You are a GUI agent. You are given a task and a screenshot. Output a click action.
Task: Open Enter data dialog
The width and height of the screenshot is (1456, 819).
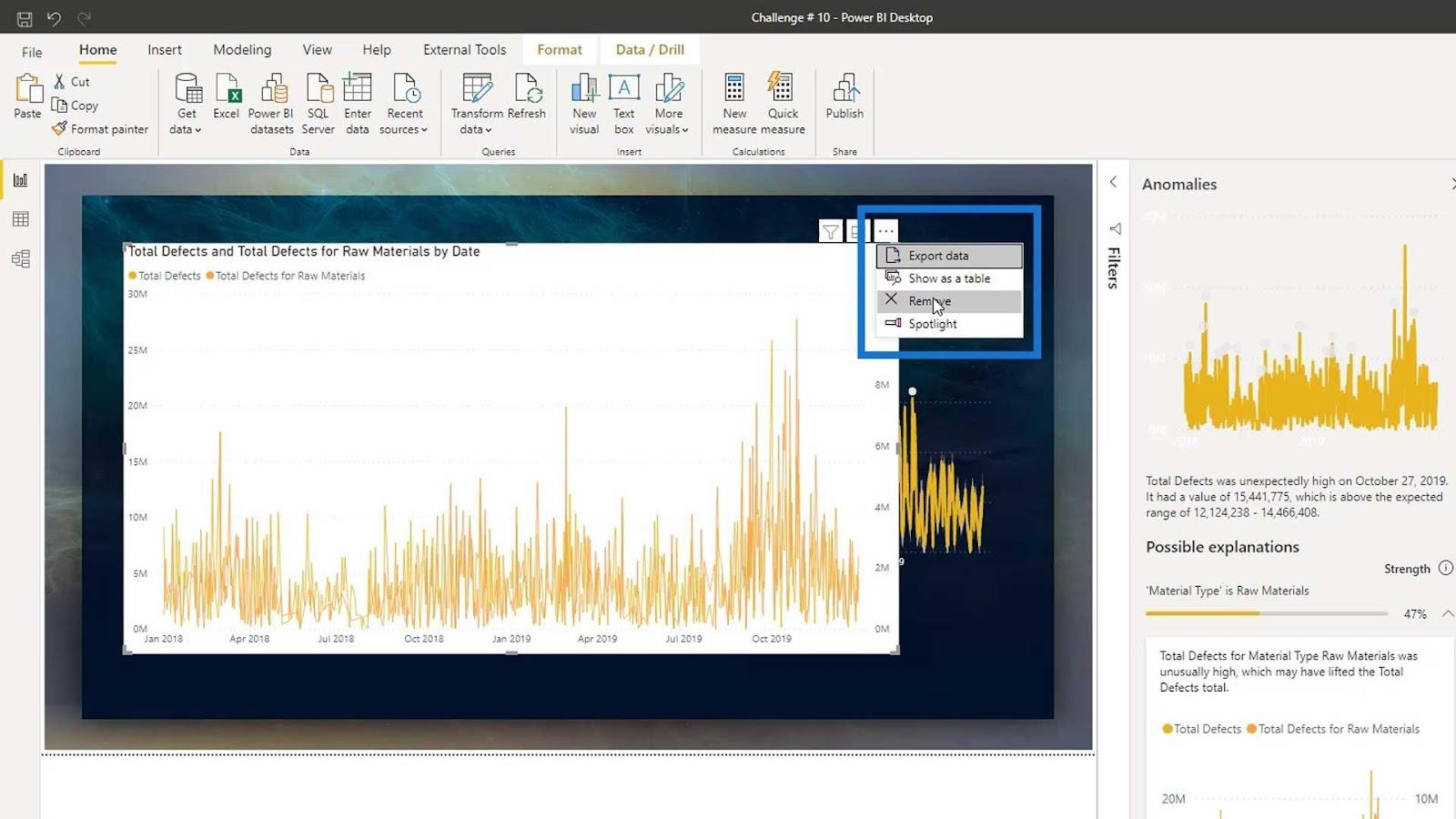358,104
